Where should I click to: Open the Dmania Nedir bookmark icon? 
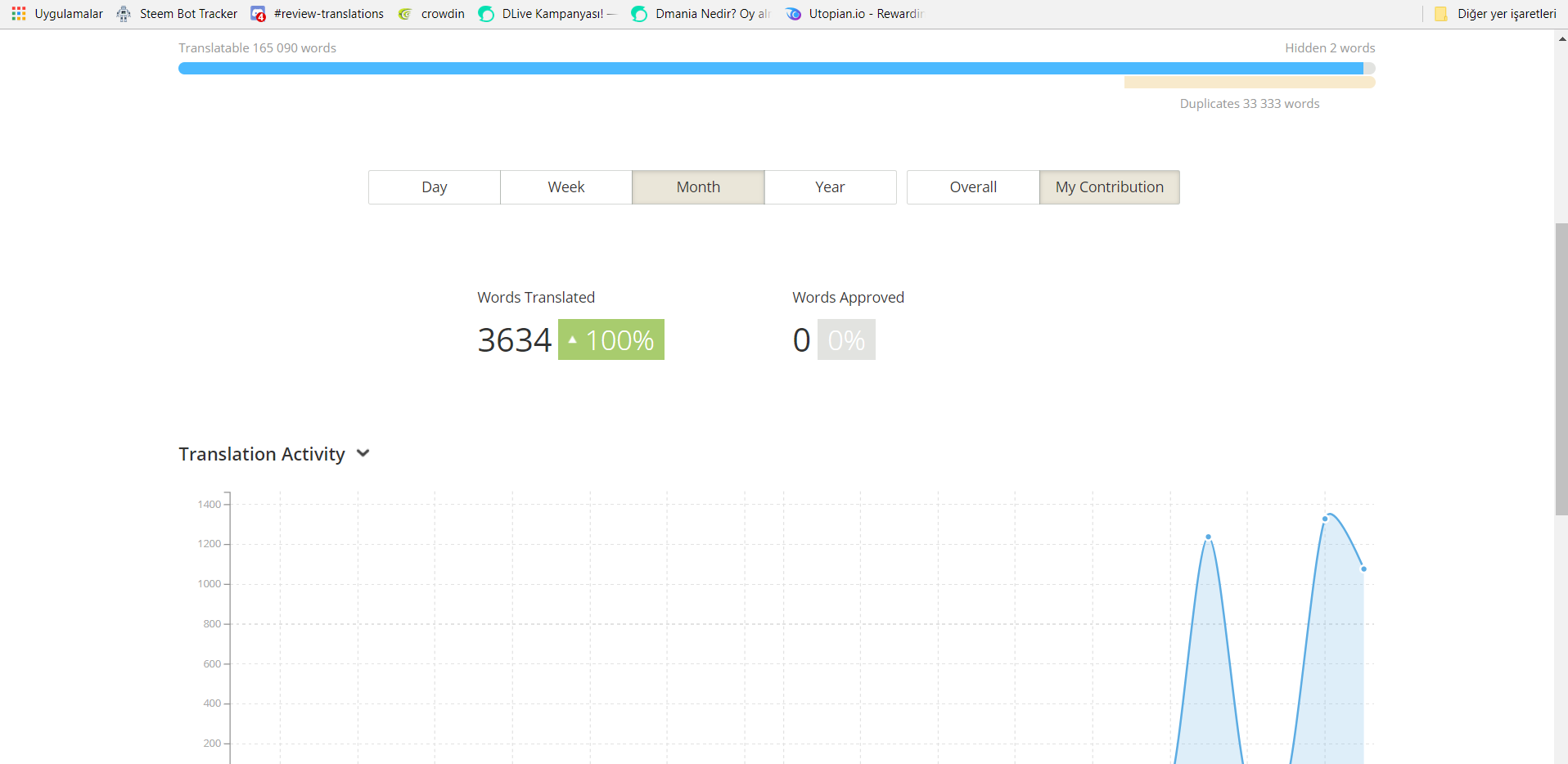click(x=639, y=14)
